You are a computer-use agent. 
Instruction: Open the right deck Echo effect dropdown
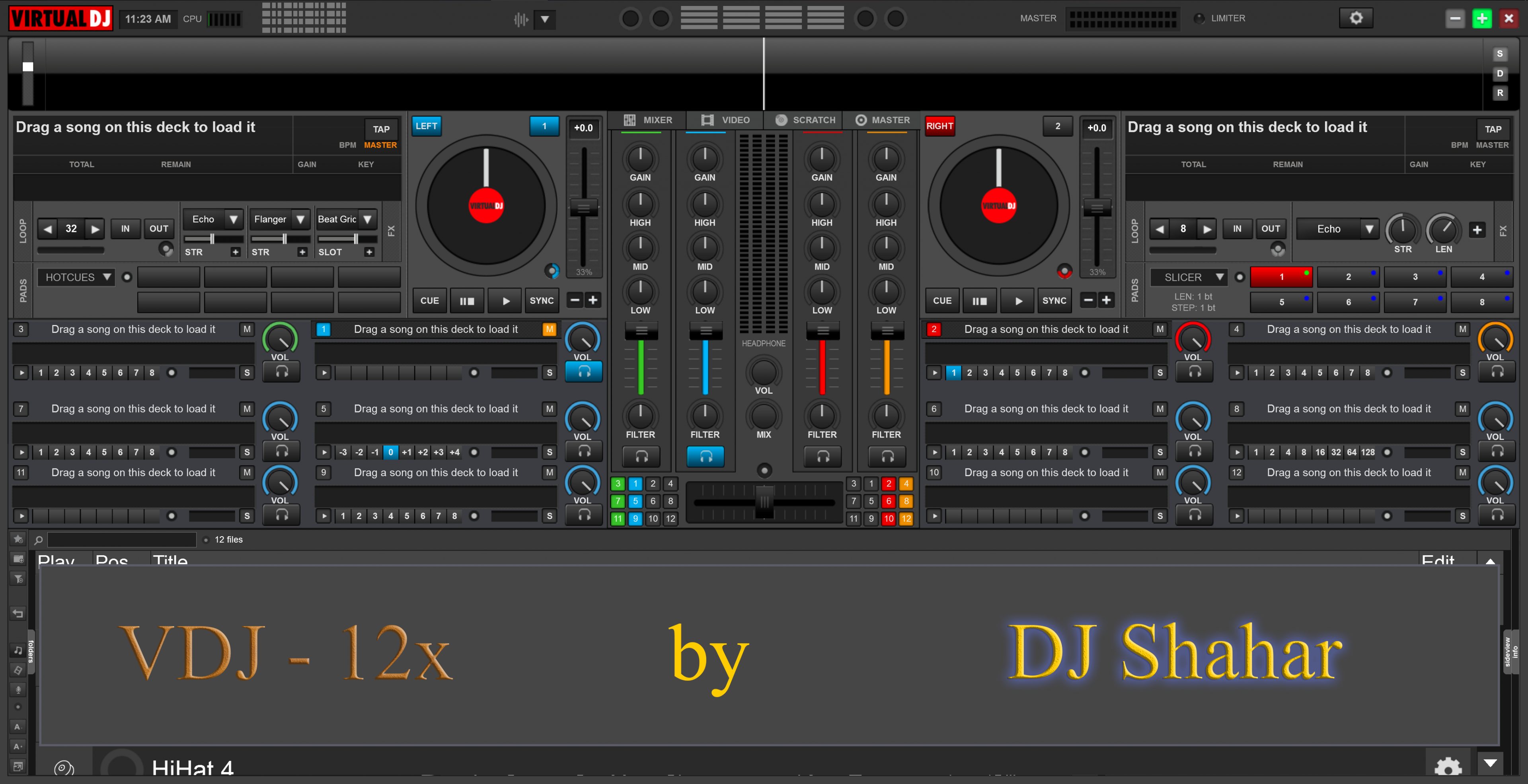click(1368, 229)
